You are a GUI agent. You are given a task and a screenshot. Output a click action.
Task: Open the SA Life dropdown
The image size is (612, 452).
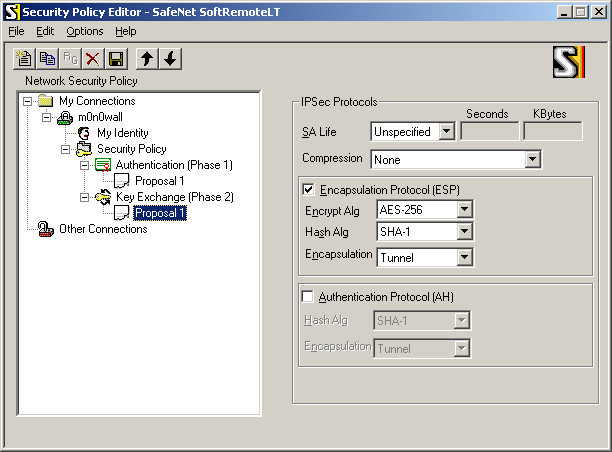tap(447, 132)
